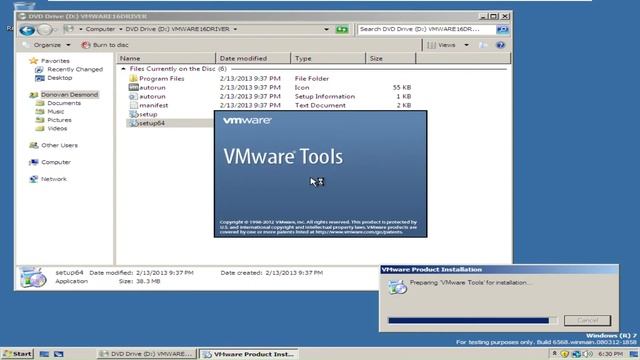Toggle the preview pane icon

point(483,45)
